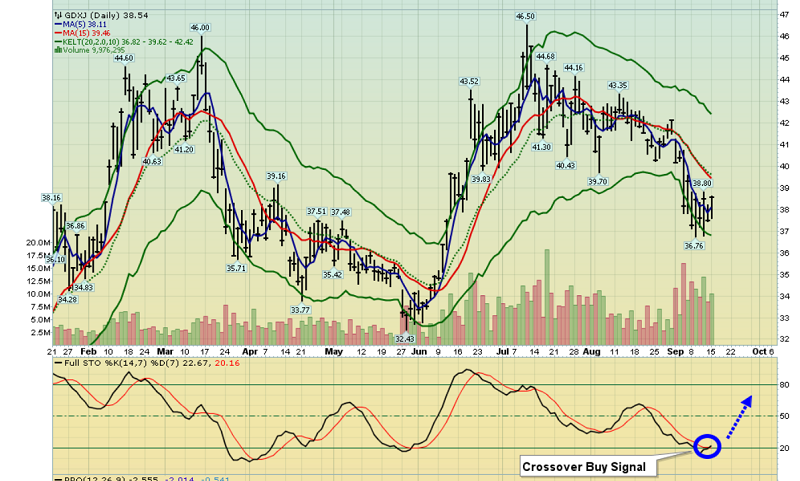This screenshot has height=481, width=800.
Task: Click the dotted blue projection arrow
Action: click(736, 415)
